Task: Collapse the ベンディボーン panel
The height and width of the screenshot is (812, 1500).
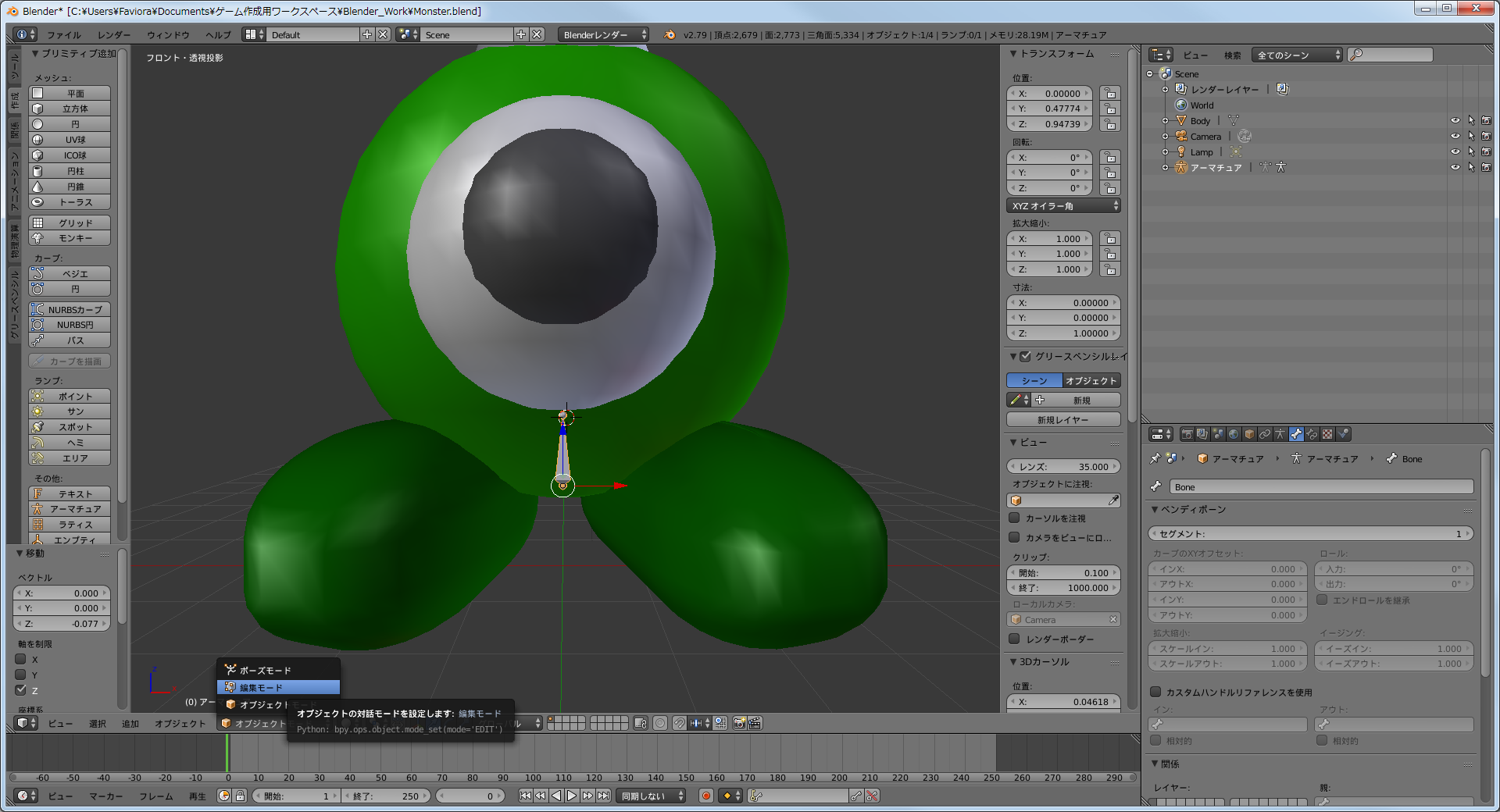Action: click(x=1154, y=509)
